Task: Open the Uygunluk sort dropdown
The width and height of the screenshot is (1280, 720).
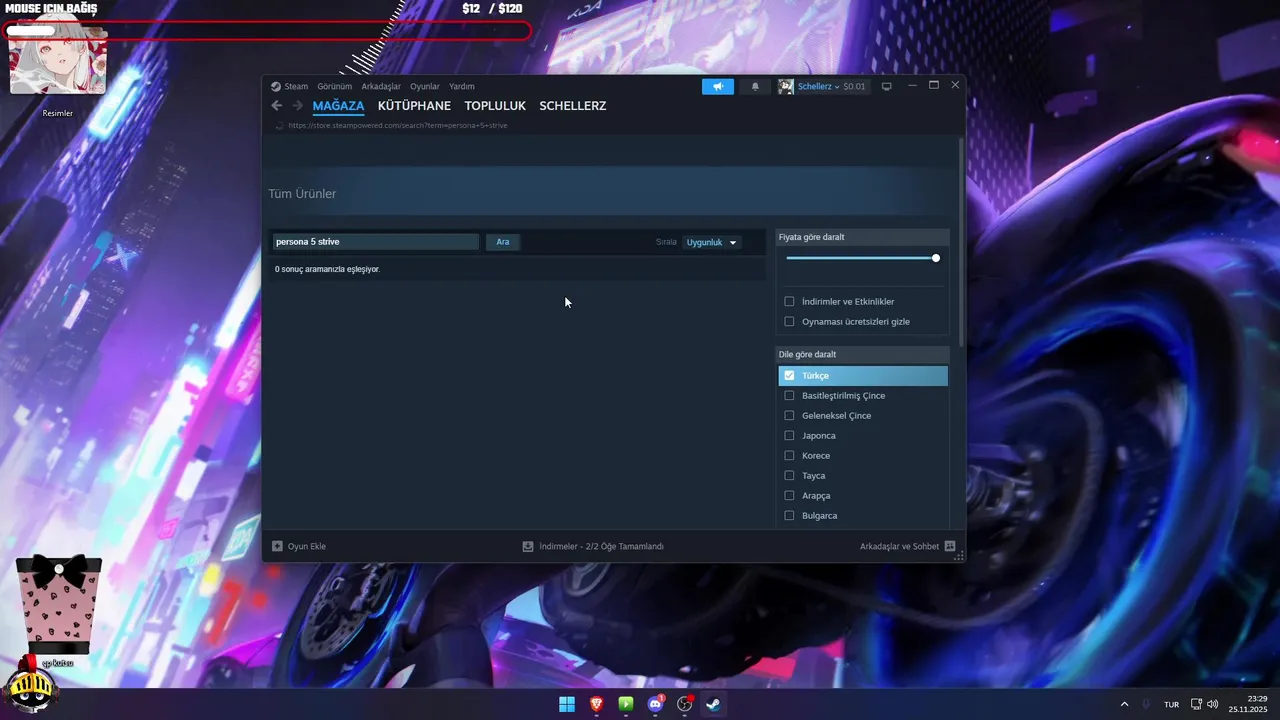Action: [x=712, y=242]
